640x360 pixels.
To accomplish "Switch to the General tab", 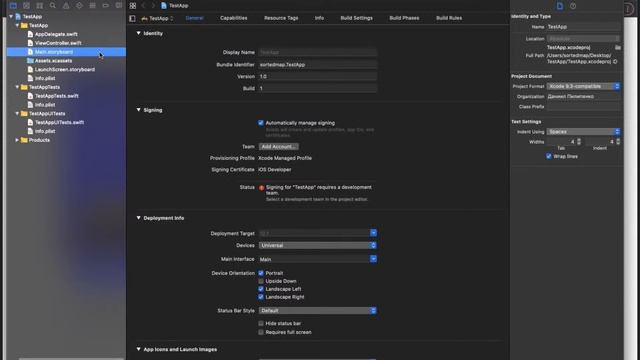I will (x=194, y=18).
